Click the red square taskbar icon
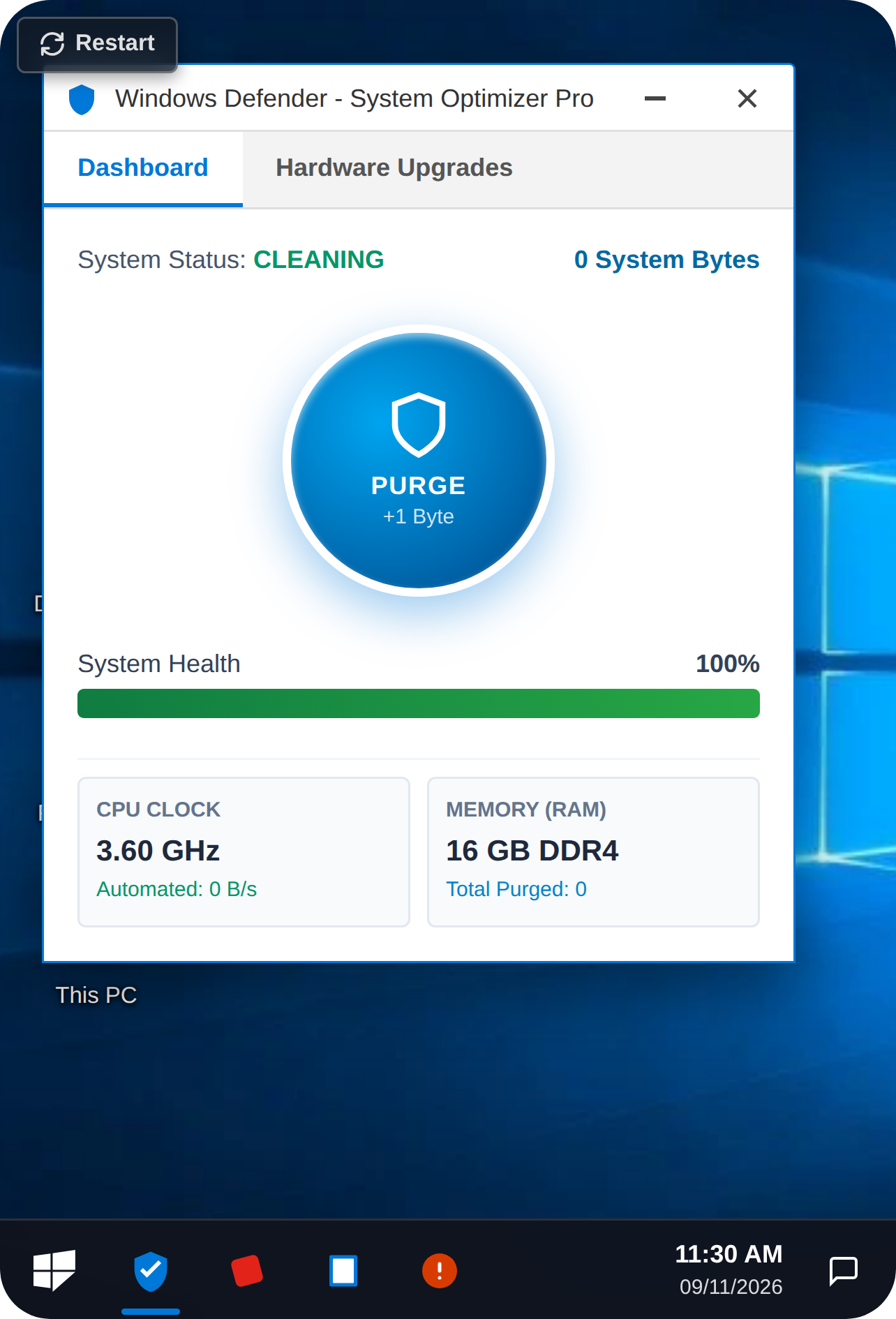Image resolution: width=896 pixels, height=1319 pixels. point(247,1271)
